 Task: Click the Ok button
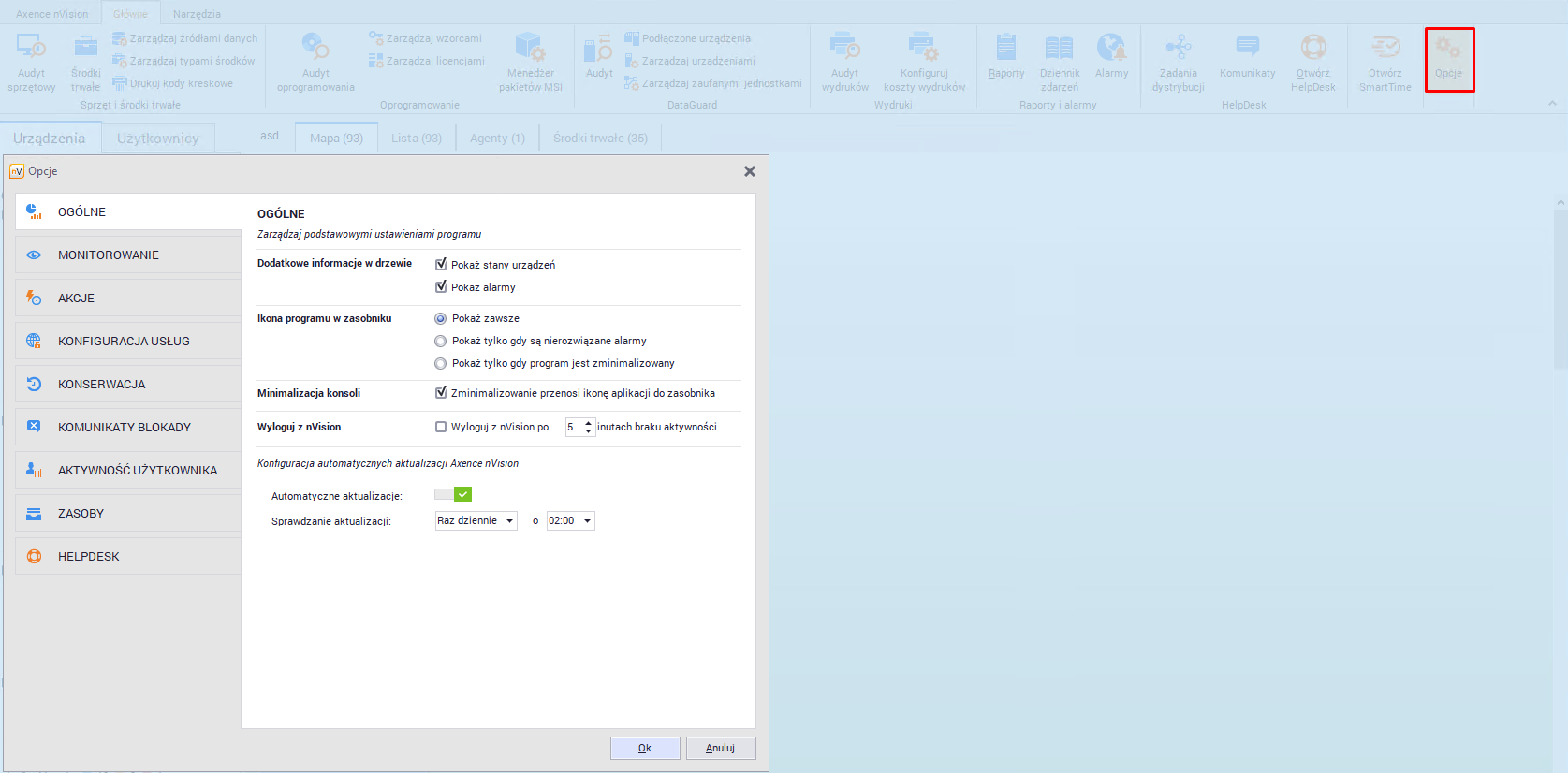click(645, 748)
